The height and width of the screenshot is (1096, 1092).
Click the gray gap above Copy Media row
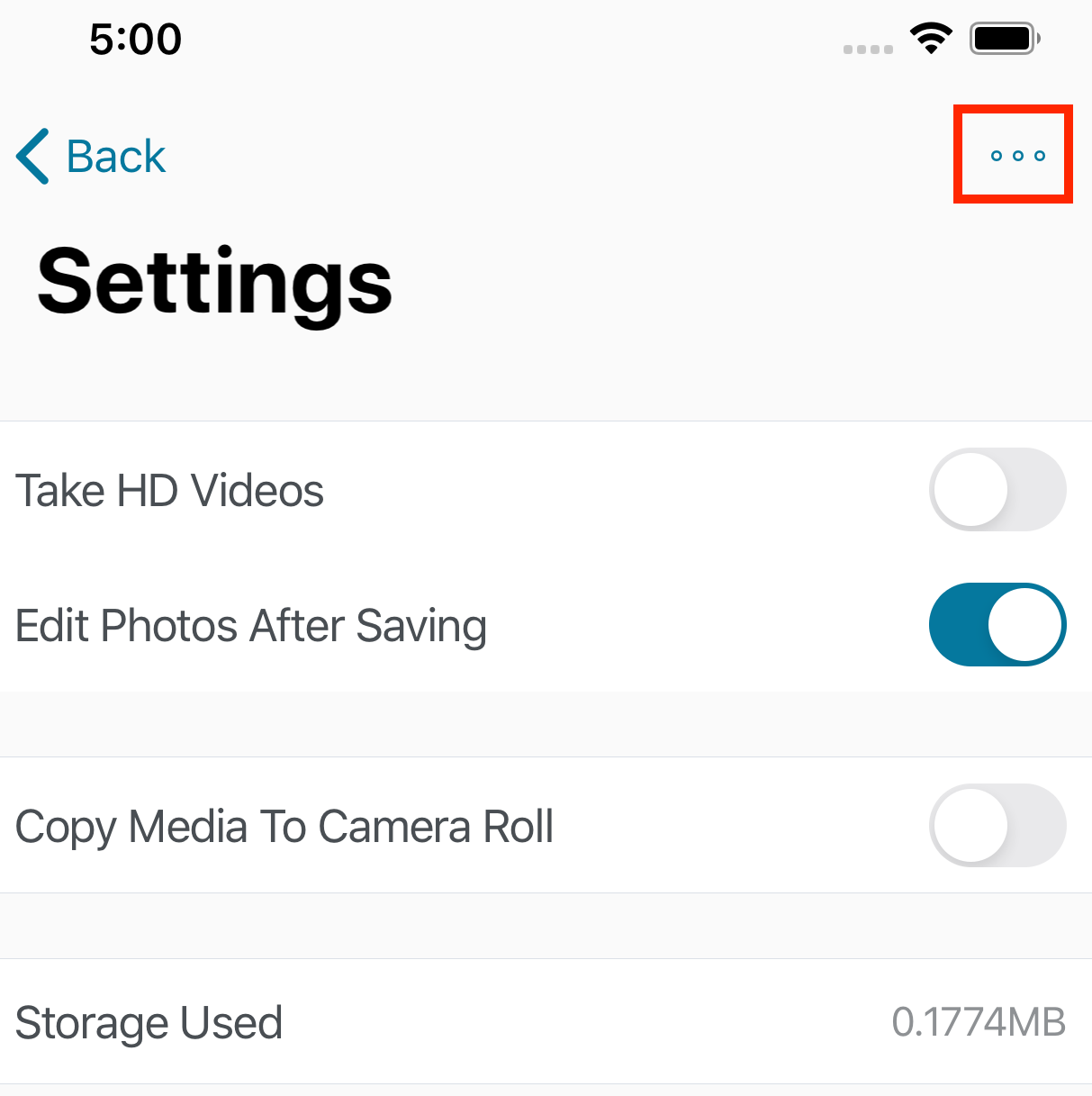546,724
